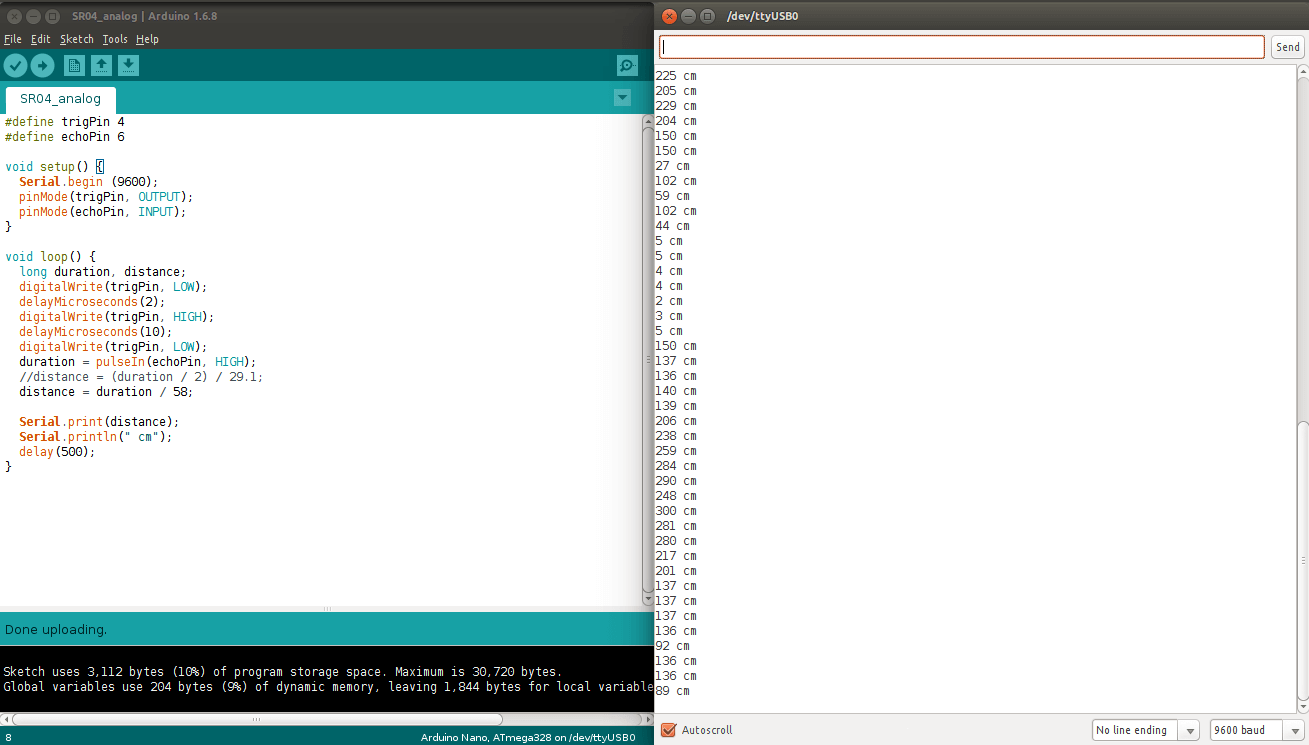1309x745 pixels.
Task: Click the Send button in serial monitor
Action: (x=1287, y=47)
